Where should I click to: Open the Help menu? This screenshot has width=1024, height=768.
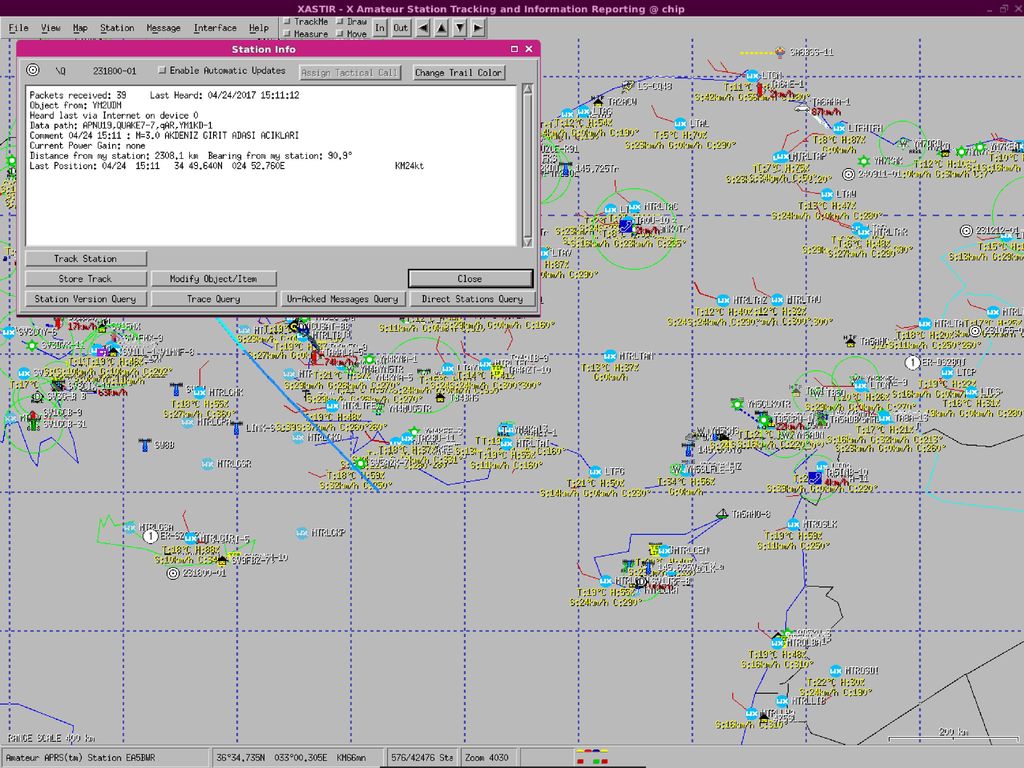[x=259, y=28]
